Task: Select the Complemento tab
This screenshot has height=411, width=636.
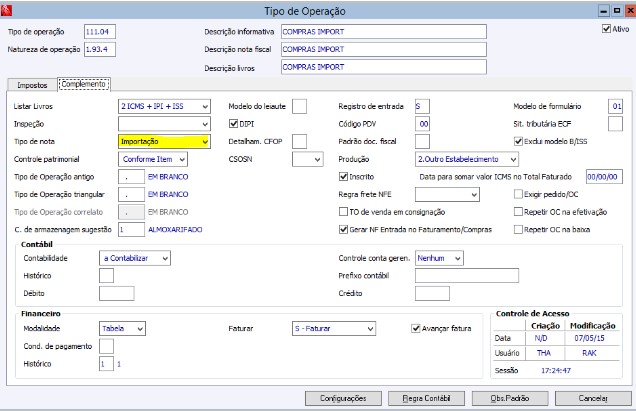Action: tap(84, 84)
